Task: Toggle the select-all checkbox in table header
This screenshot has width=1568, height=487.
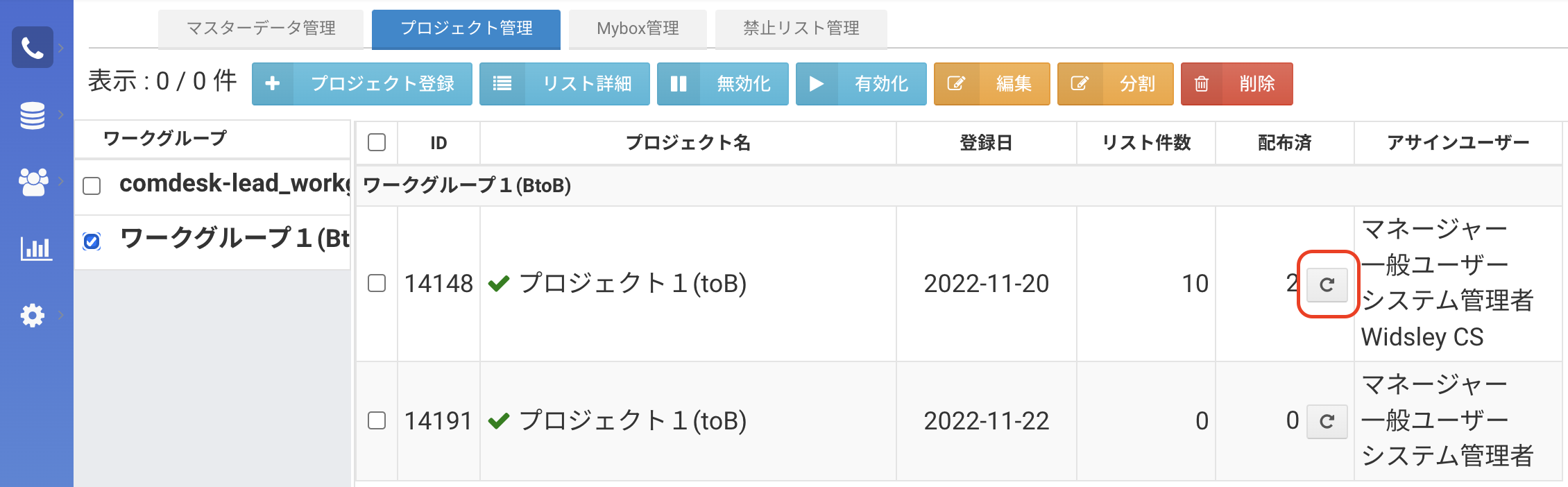Action: point(377,142)
